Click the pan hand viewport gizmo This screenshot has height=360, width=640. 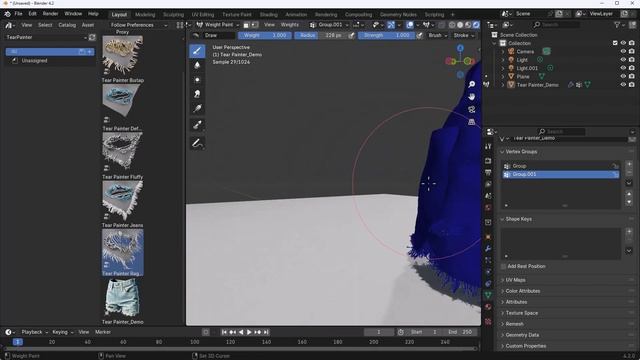tap(471, 97)
